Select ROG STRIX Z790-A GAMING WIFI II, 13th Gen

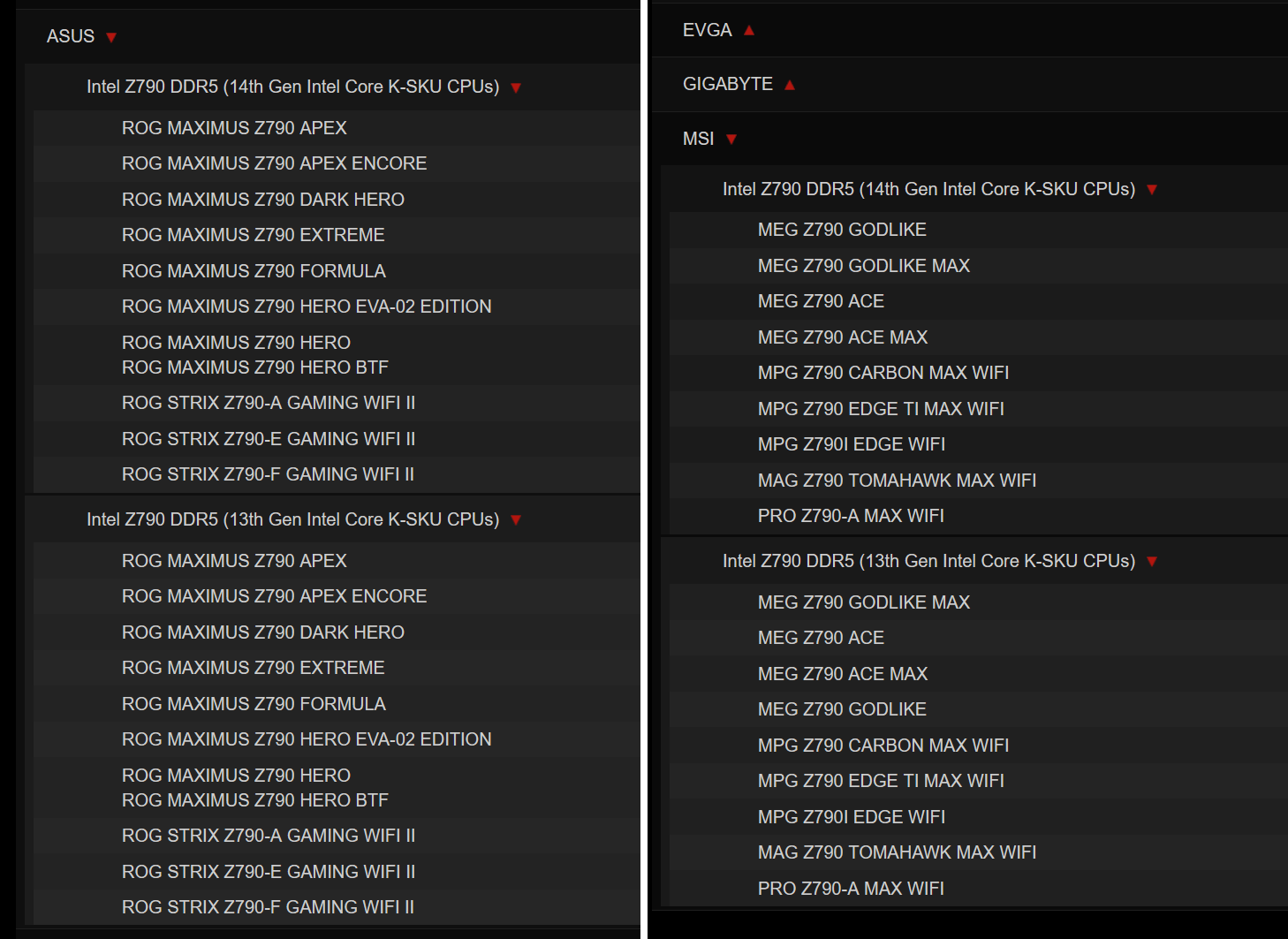(x=269, y=836)
